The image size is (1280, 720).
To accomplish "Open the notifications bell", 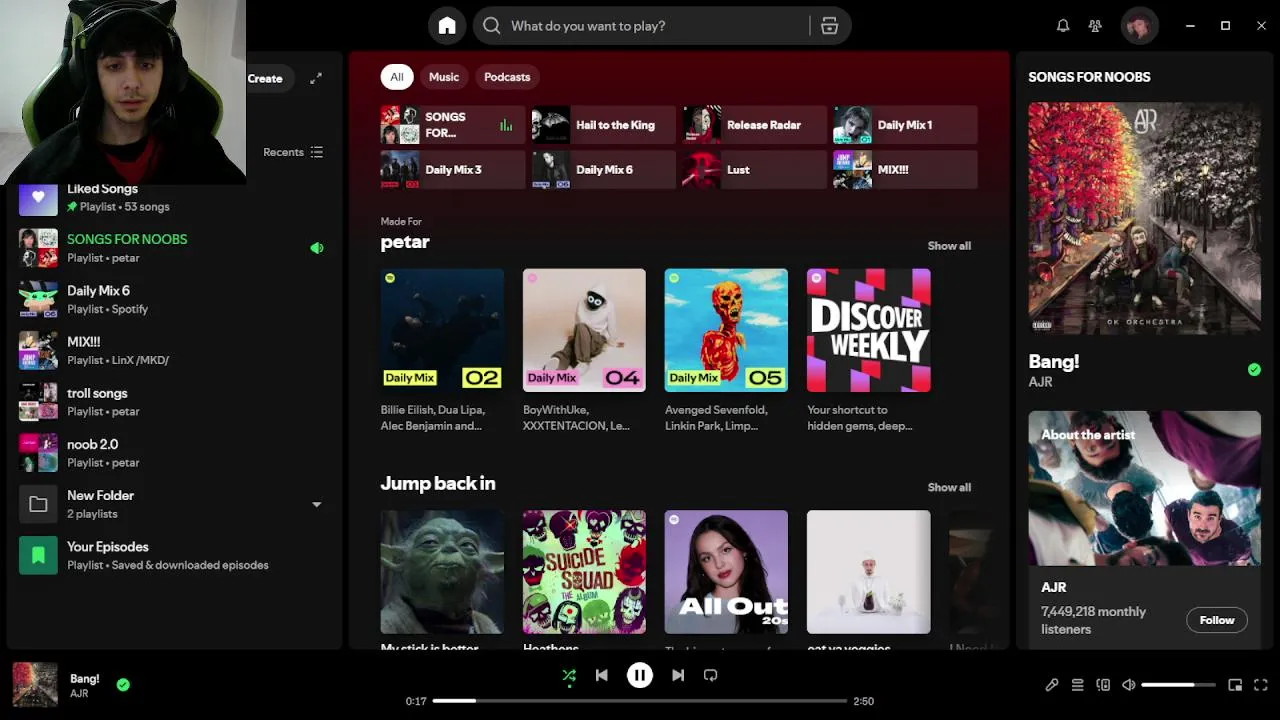I will point(1063,26).
